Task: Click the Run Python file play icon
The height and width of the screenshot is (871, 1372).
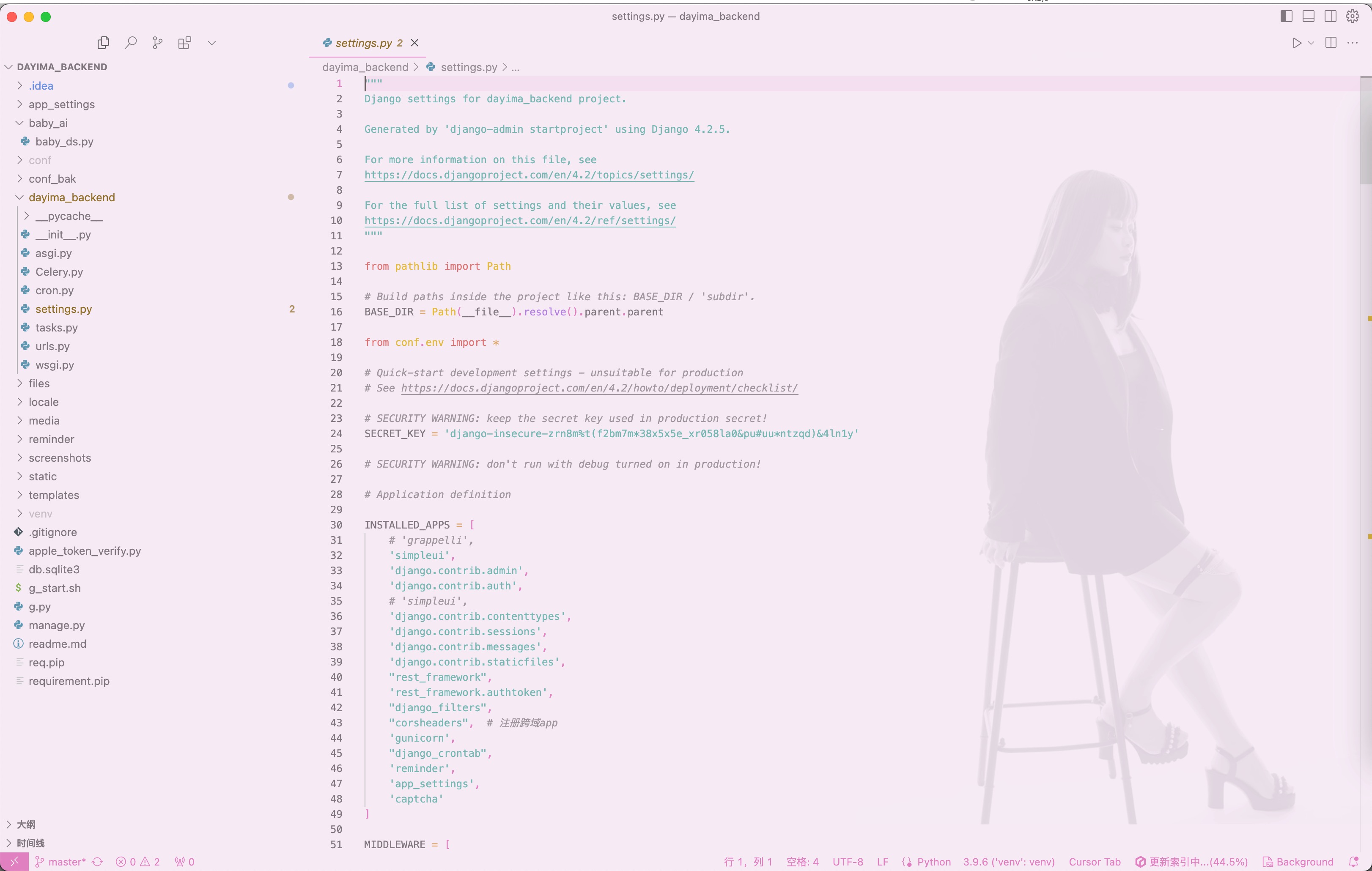Action: pos(1296,43)
